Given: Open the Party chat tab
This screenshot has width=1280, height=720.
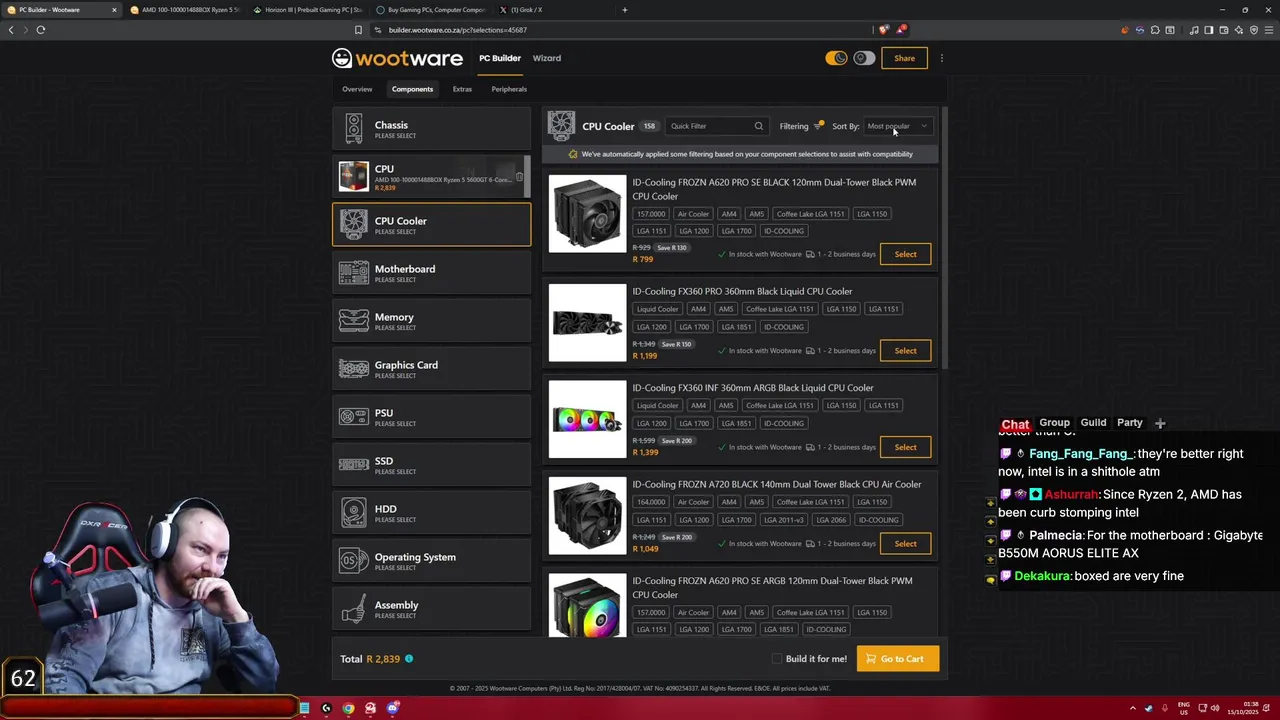Looking at the screenshot, I should coord(1130,423).
